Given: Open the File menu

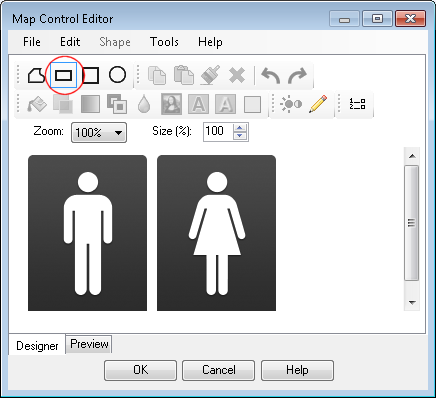Looking at the screenshot, I should pos(32,42).
